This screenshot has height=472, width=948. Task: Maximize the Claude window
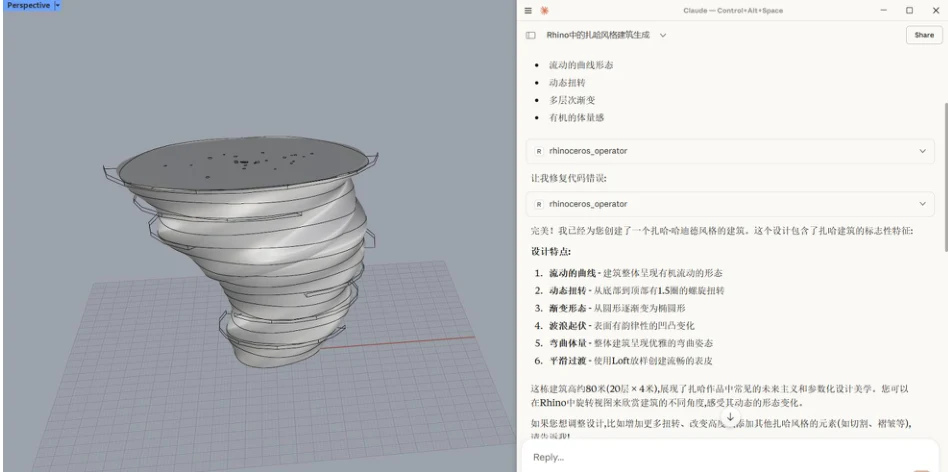tap(909, 10)
